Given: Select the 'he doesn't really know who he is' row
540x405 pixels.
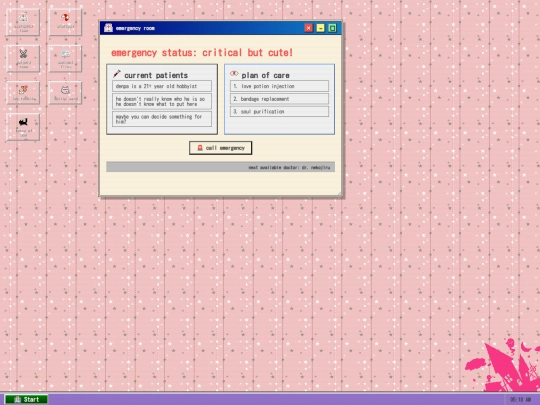Looking at the screenshot, I should [x=162, y=101].
